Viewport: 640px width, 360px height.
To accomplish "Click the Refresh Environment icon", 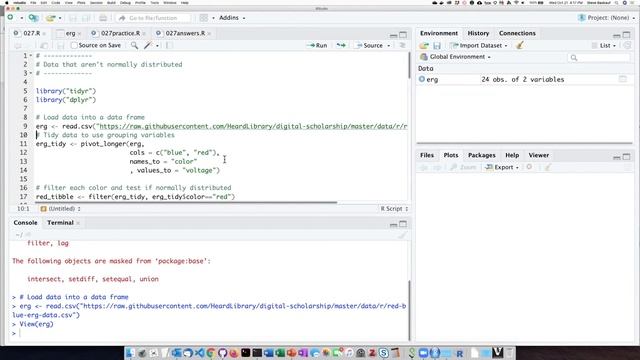I will (627, 45).
